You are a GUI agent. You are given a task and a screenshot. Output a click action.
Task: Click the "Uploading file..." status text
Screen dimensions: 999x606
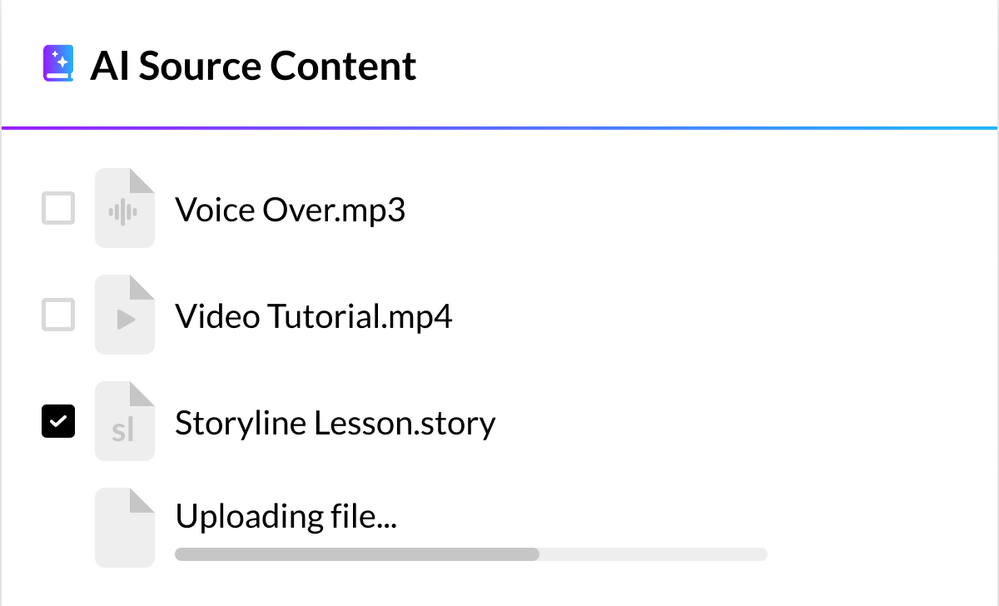[x=286, y=516]
